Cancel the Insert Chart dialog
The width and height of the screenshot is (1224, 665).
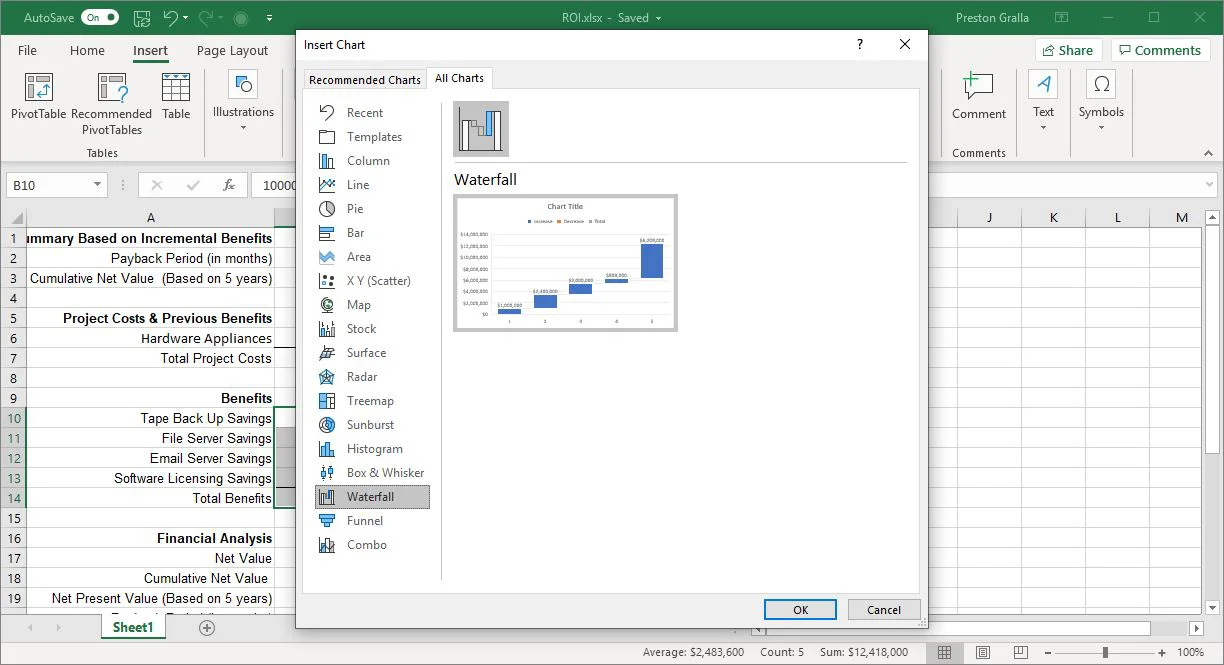click(884, 610)
